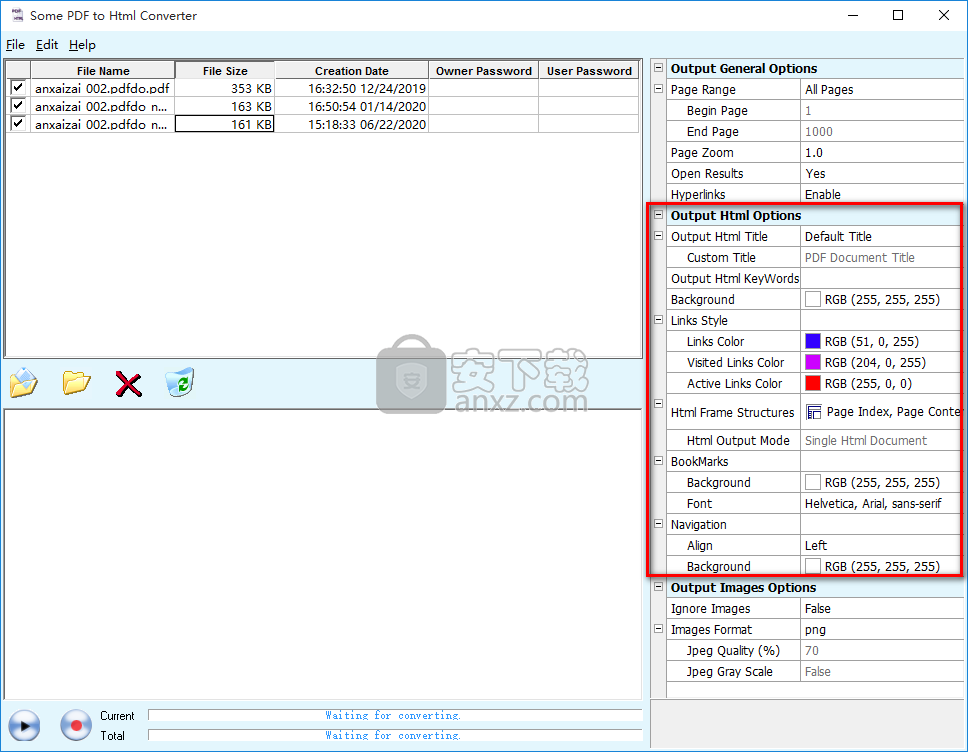The height and width of the screenshot is (752, 968).
Task: Collapse the Page Range group
Action: (x=659, y=89)
